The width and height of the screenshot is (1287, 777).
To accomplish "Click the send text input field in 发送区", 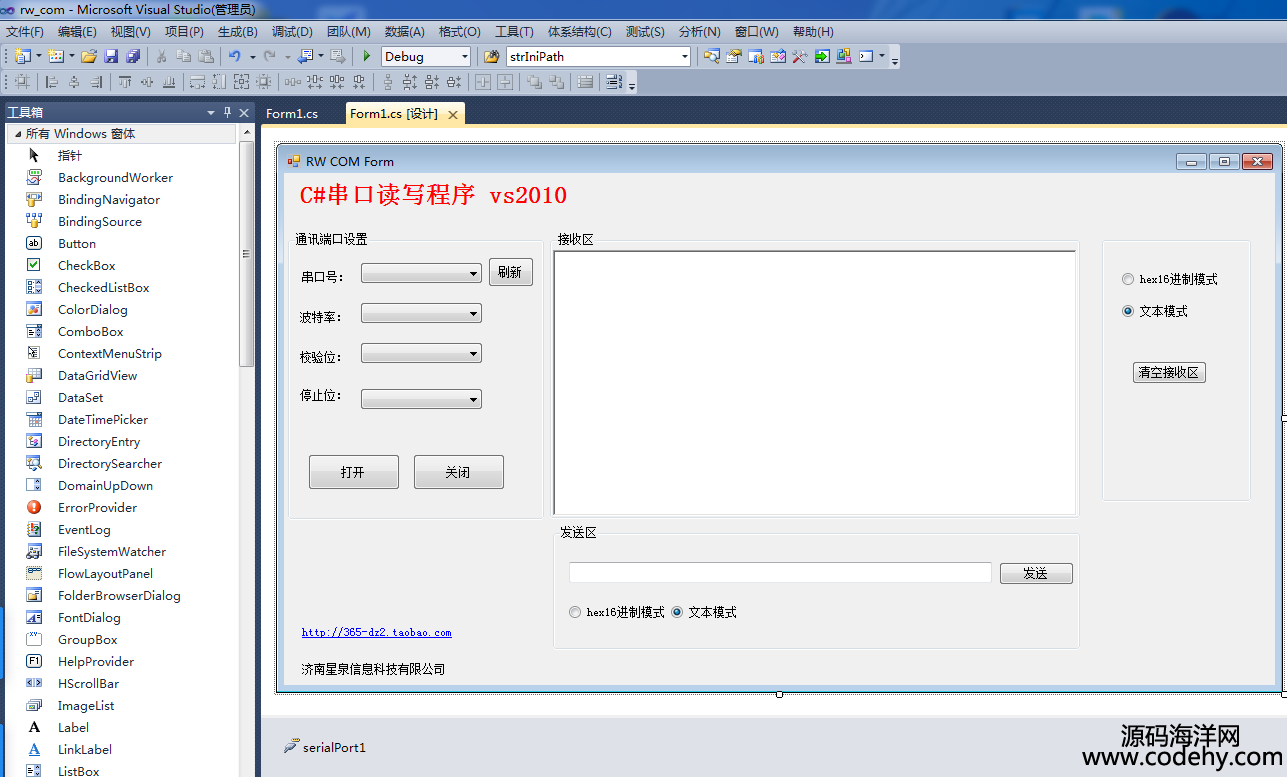I will coord(780,573).
